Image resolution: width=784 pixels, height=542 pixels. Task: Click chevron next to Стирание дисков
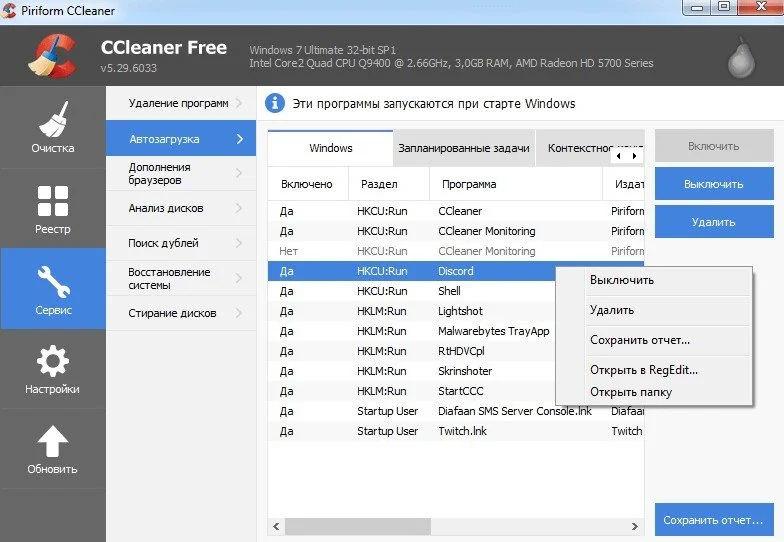(239, 313)
